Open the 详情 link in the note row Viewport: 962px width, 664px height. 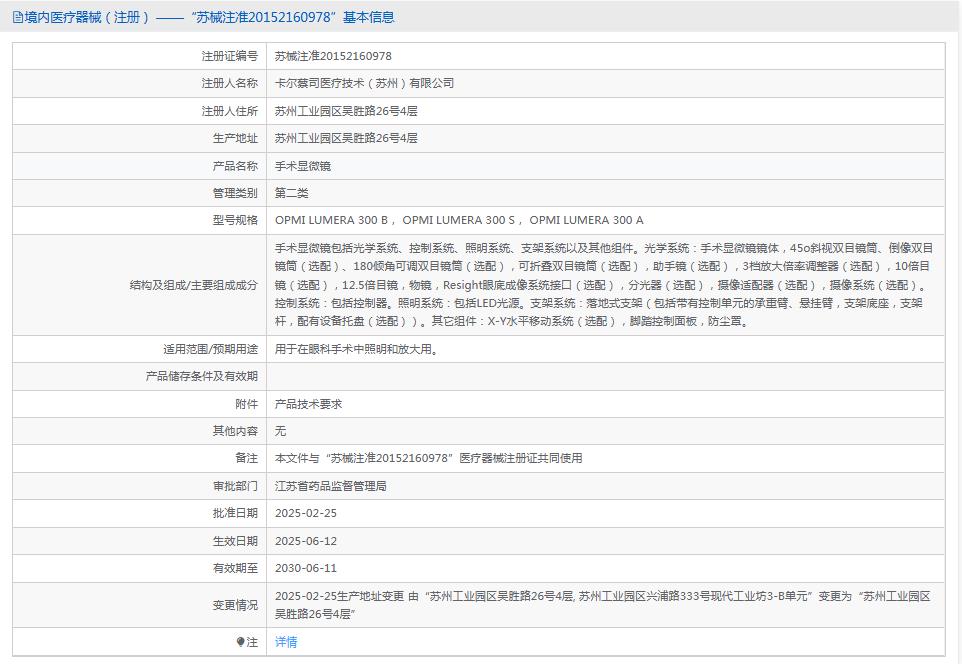pyautogui.click(x=286, y=642)
